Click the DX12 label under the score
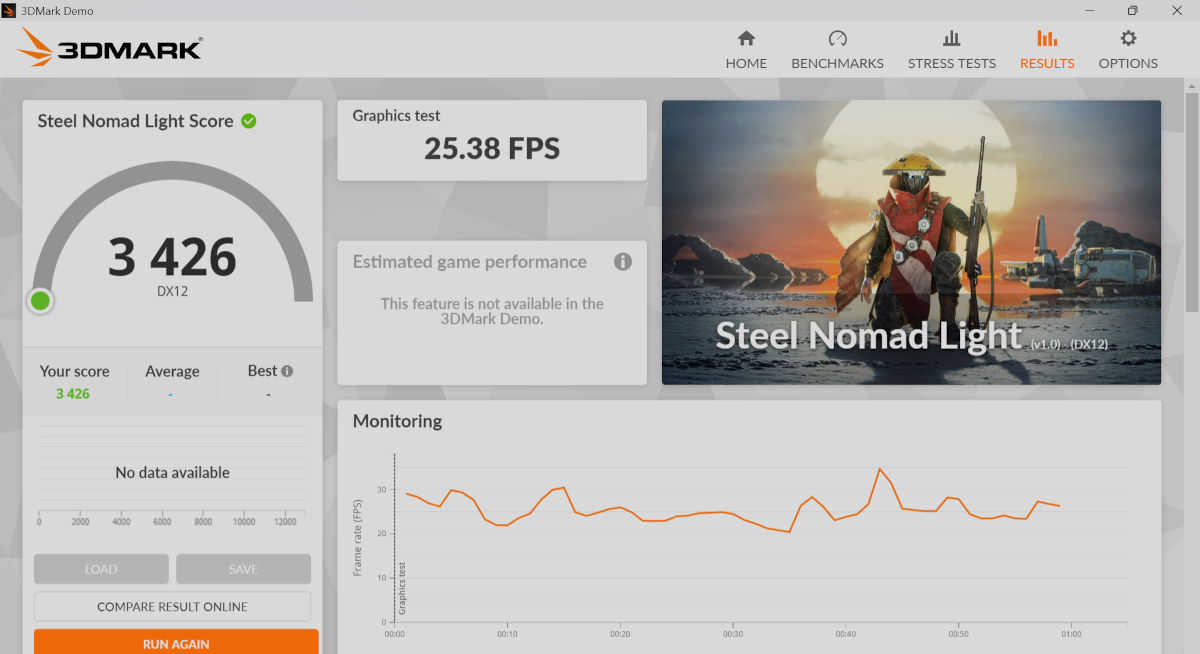Screen dimensions: 1200x654 (x=172, y=292)
